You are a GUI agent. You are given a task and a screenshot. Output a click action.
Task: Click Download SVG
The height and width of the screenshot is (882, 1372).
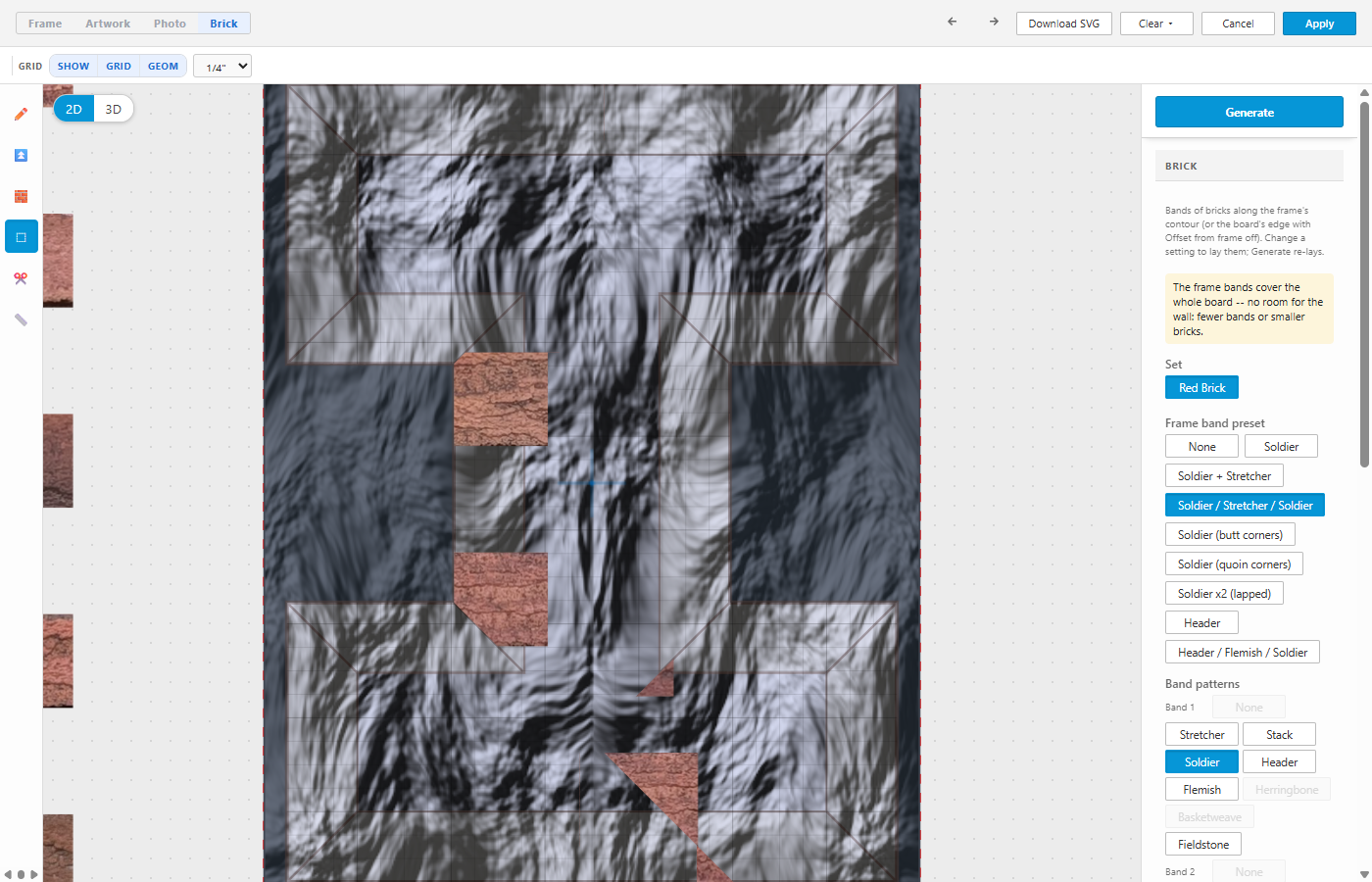[1064, 24]
